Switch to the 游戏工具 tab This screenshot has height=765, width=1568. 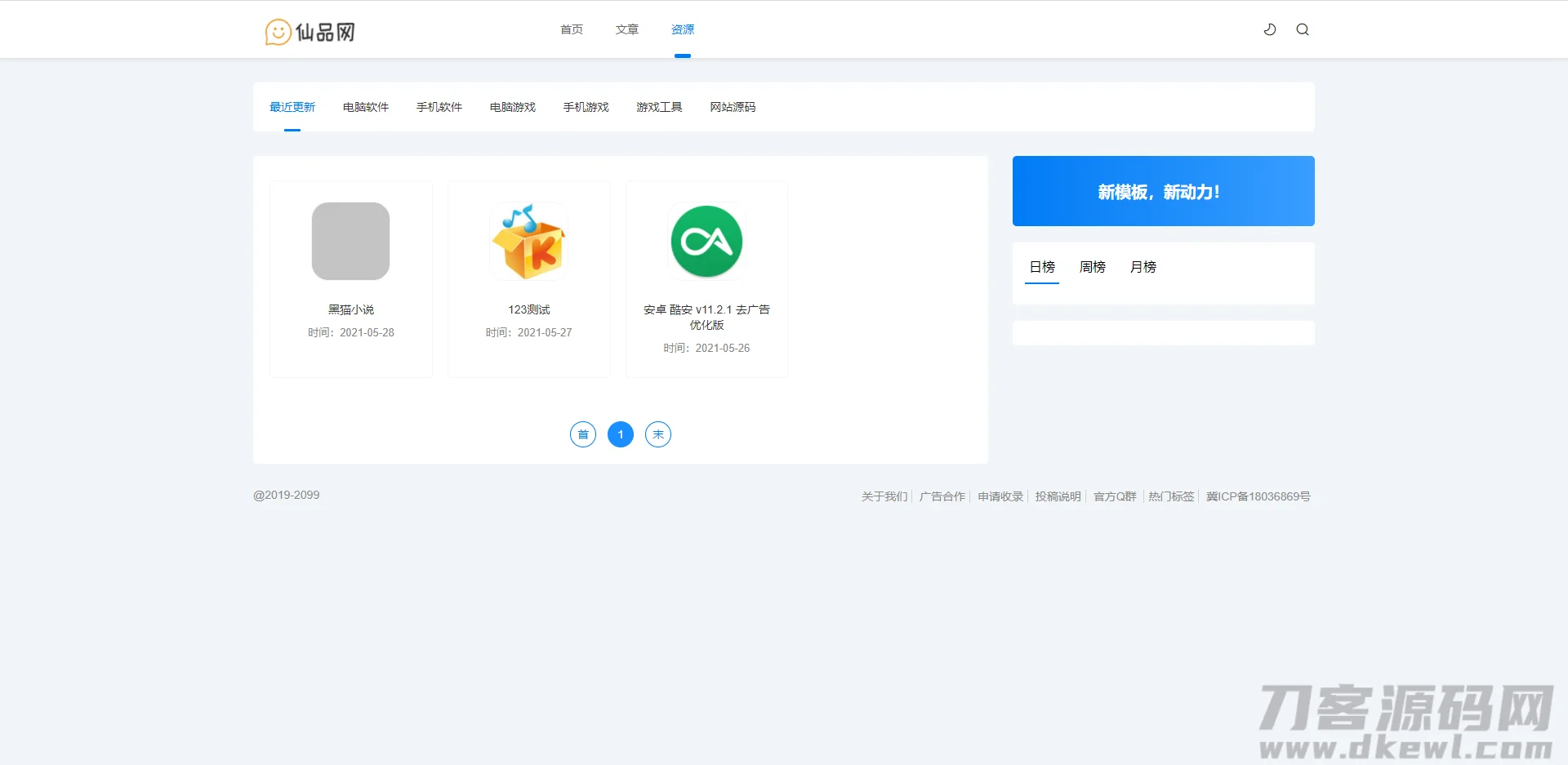point(659,107)
